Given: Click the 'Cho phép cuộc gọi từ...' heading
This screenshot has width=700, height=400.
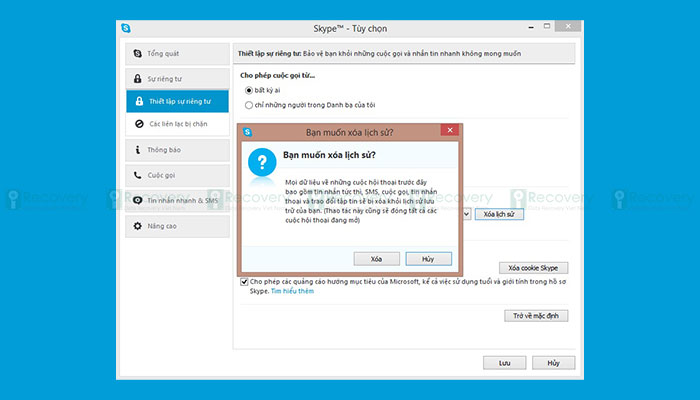Looking at the screenshot, I should pos(277,75).
